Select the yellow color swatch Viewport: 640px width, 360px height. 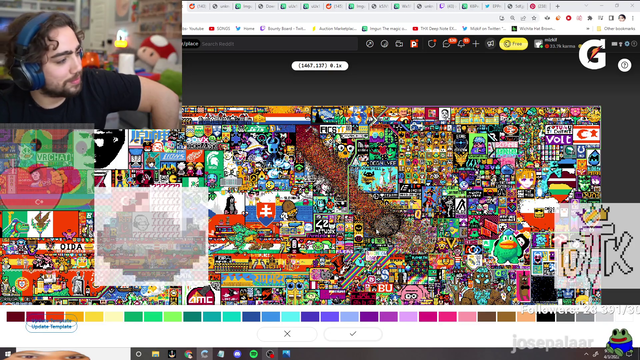pyautogui.click(x=94, y=316)
